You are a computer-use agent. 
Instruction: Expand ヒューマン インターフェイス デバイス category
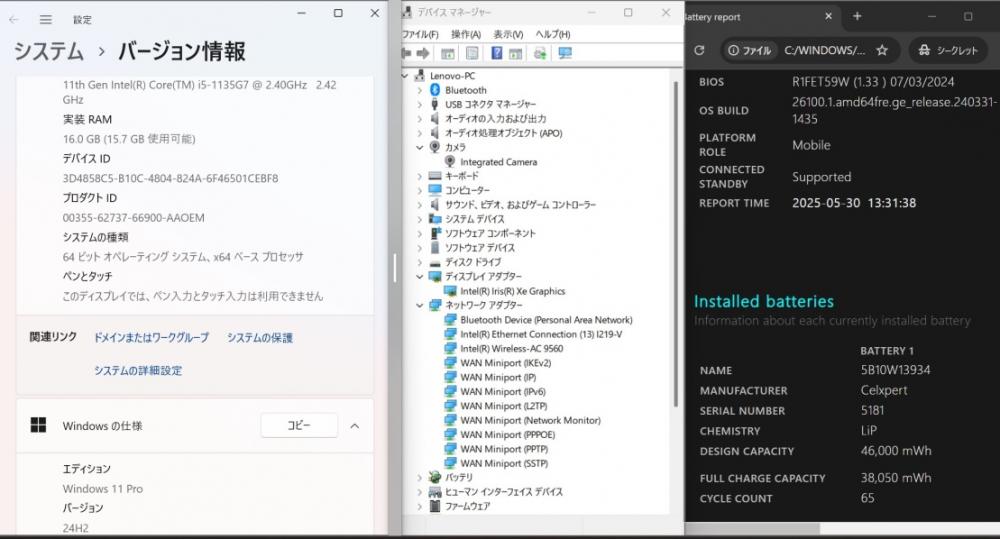[420, 492]
